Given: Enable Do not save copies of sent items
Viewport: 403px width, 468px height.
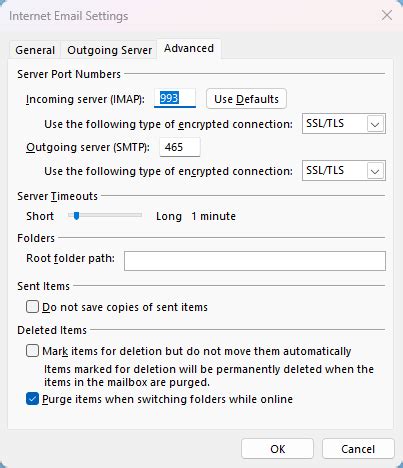Looking at the screenshot, I should (x=32, y=307).
